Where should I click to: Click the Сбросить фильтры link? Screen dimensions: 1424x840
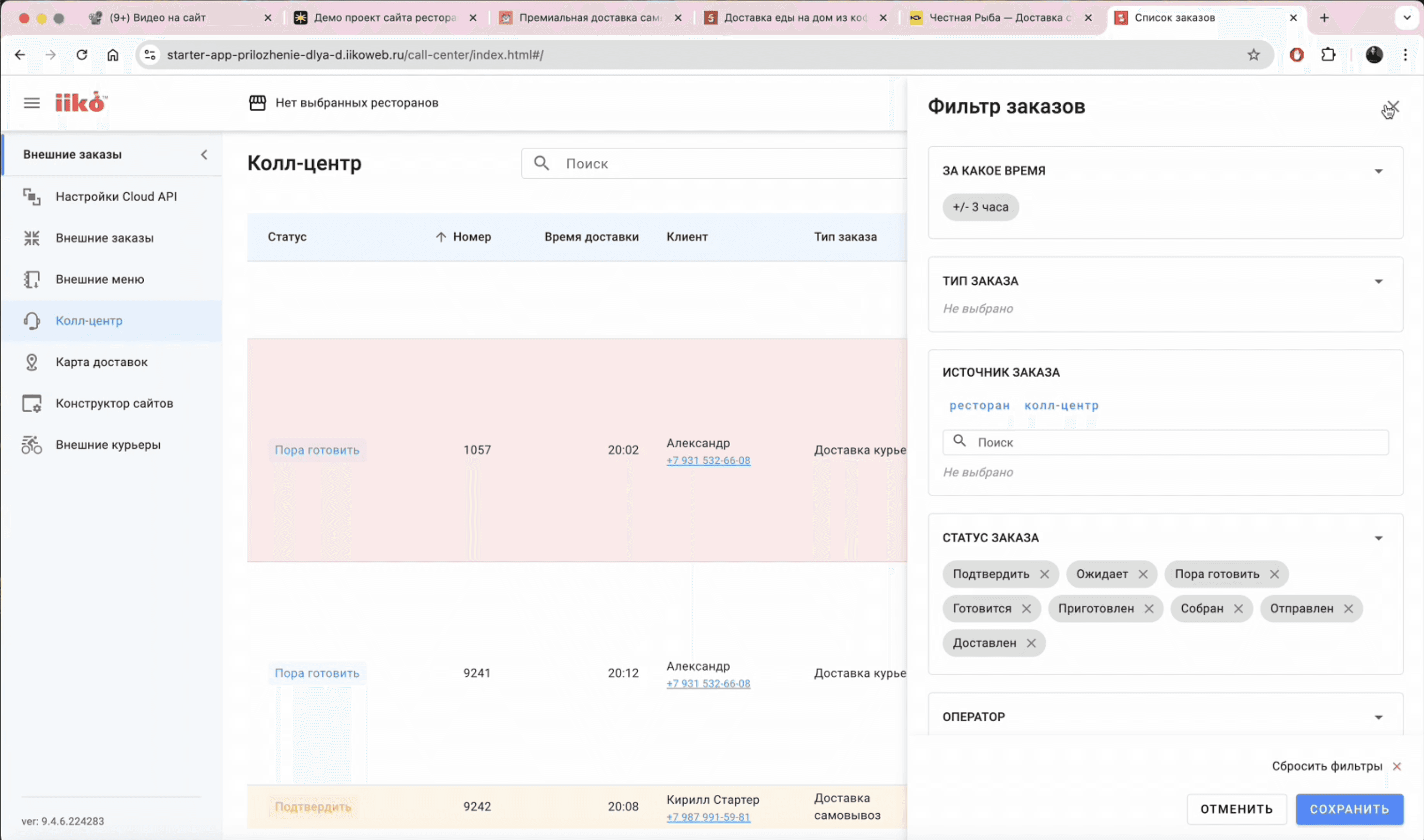coord(1327,767)
